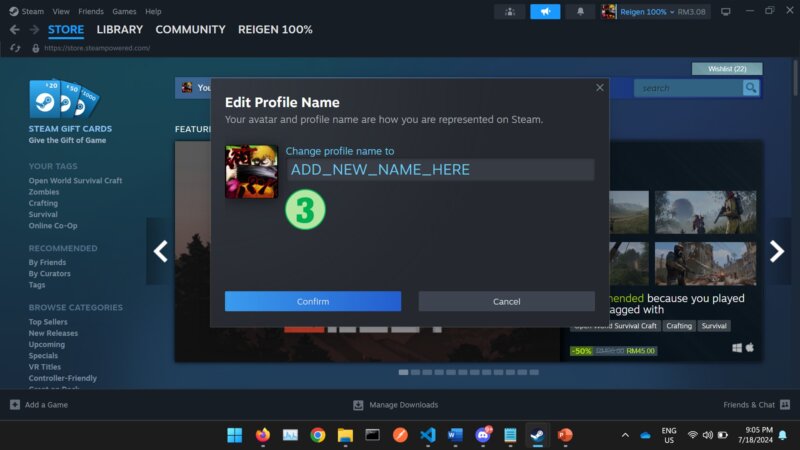Cancel the profile name change
The image size is (800, 450).
point(507,302)
